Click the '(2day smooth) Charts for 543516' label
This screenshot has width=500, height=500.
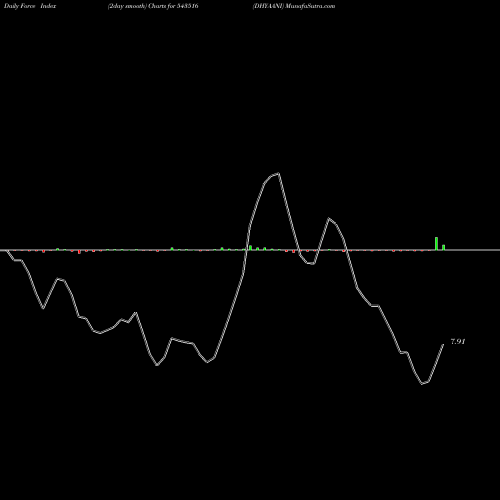coord(153,6)
